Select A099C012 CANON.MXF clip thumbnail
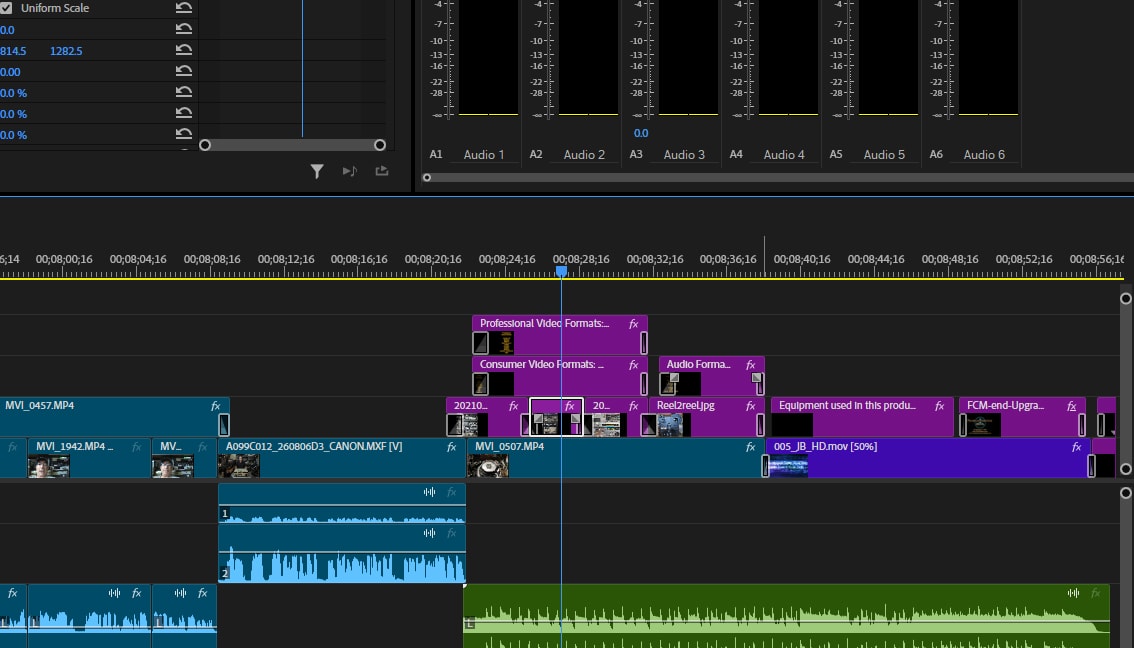The width and height of the screenshot is (1134, 648). [x=239, y=466]
